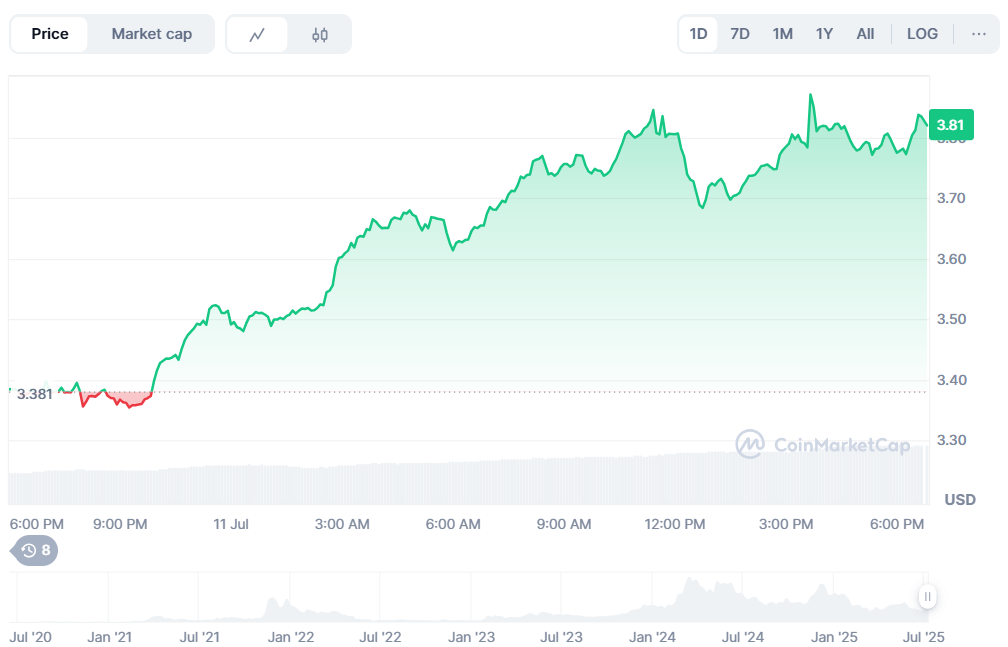The width and height of the screenshot is (1008, 647).
Task: Click the CoinMarketCap watermark logo
Action: [823, 445]
